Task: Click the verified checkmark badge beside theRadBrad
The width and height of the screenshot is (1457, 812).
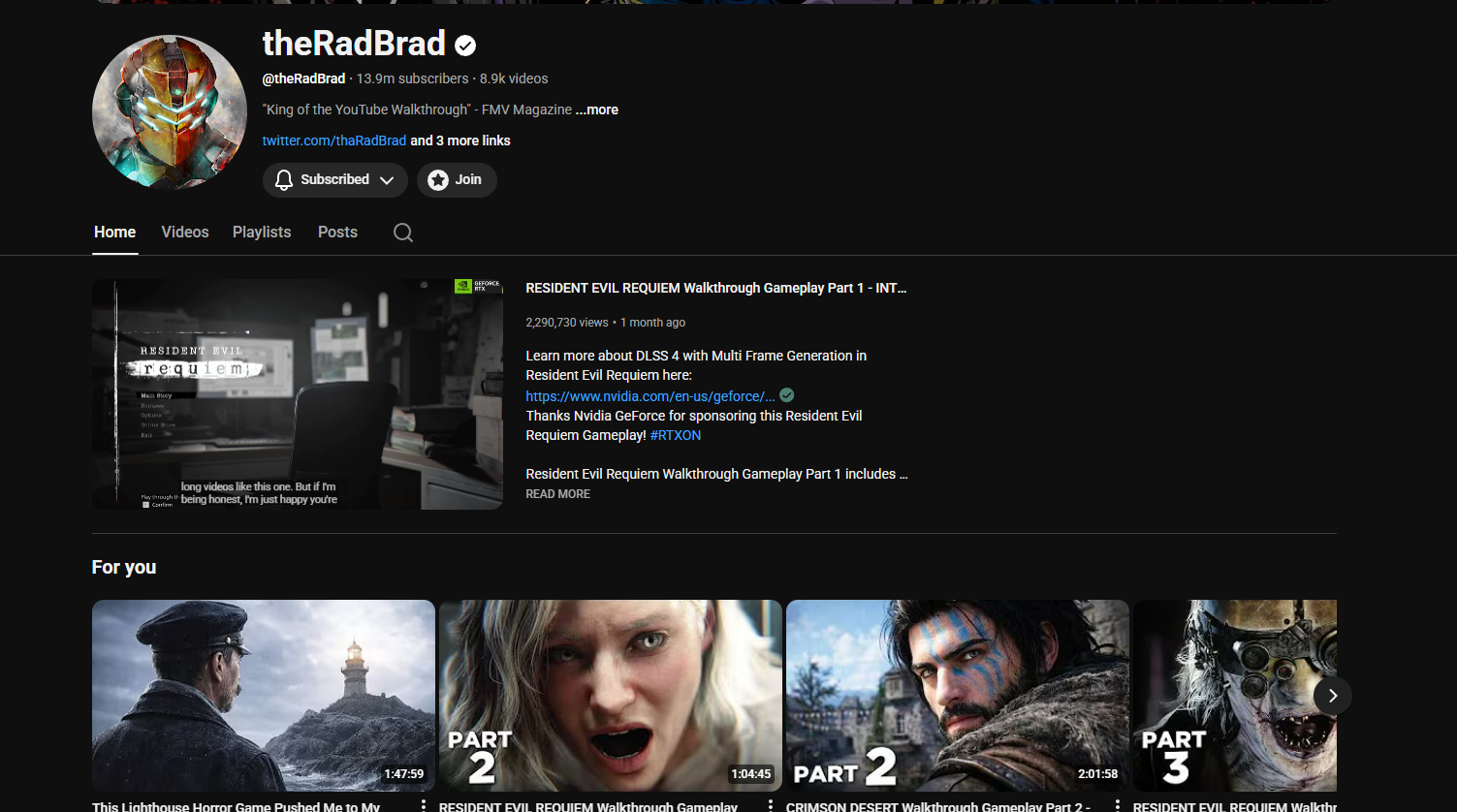Action: click(x=465, y=45)
